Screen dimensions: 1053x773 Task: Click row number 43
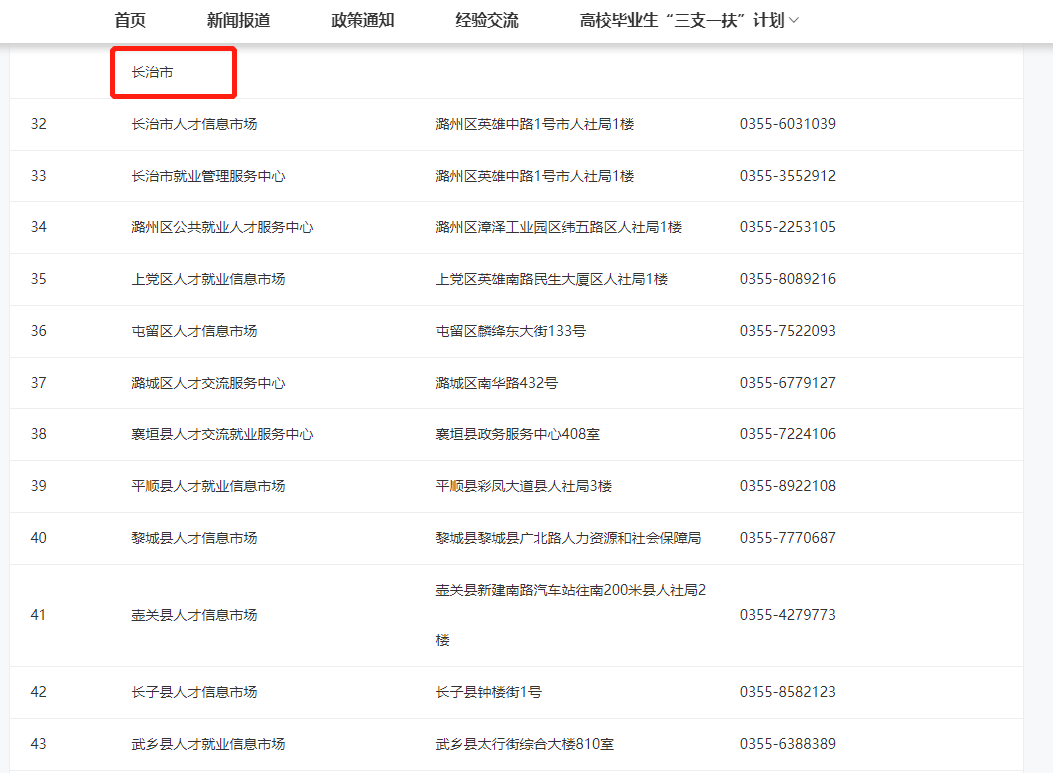(x=39, y=744)
